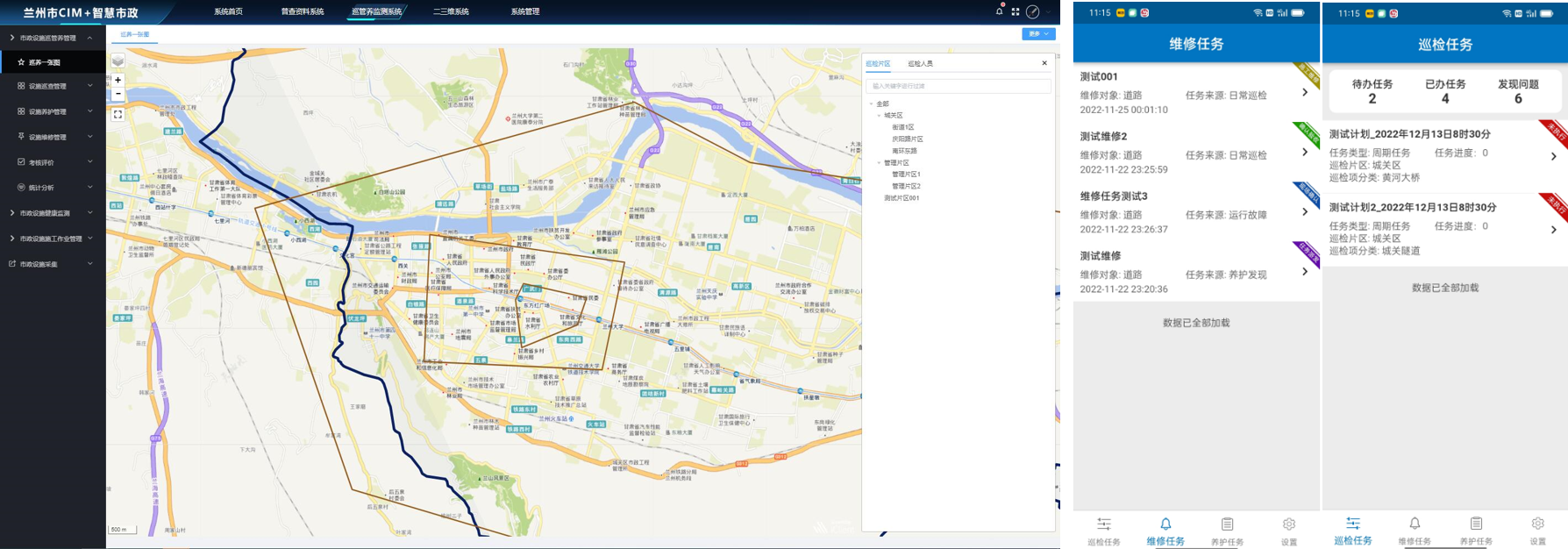This screenshot has height=549, width=1568.
Task: Zoom out the map with minus button
Action: [118, 94]
